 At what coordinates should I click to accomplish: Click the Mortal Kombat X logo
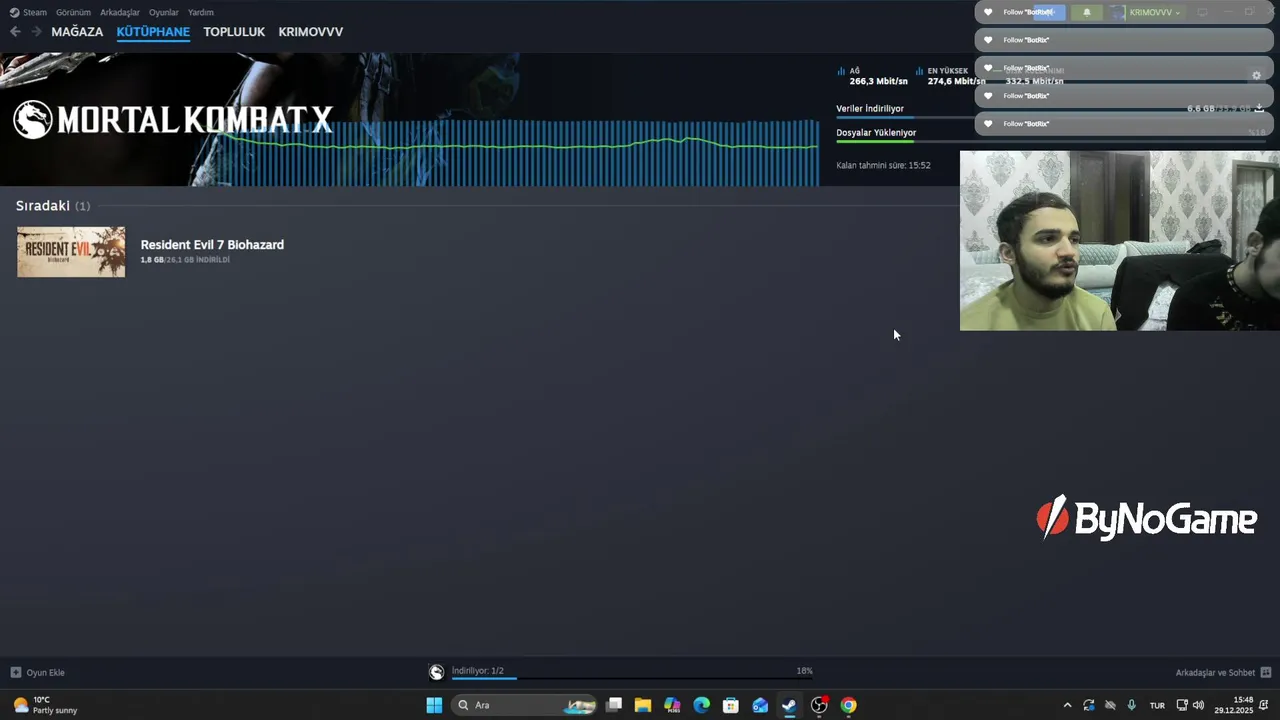[x=172, y=120]
